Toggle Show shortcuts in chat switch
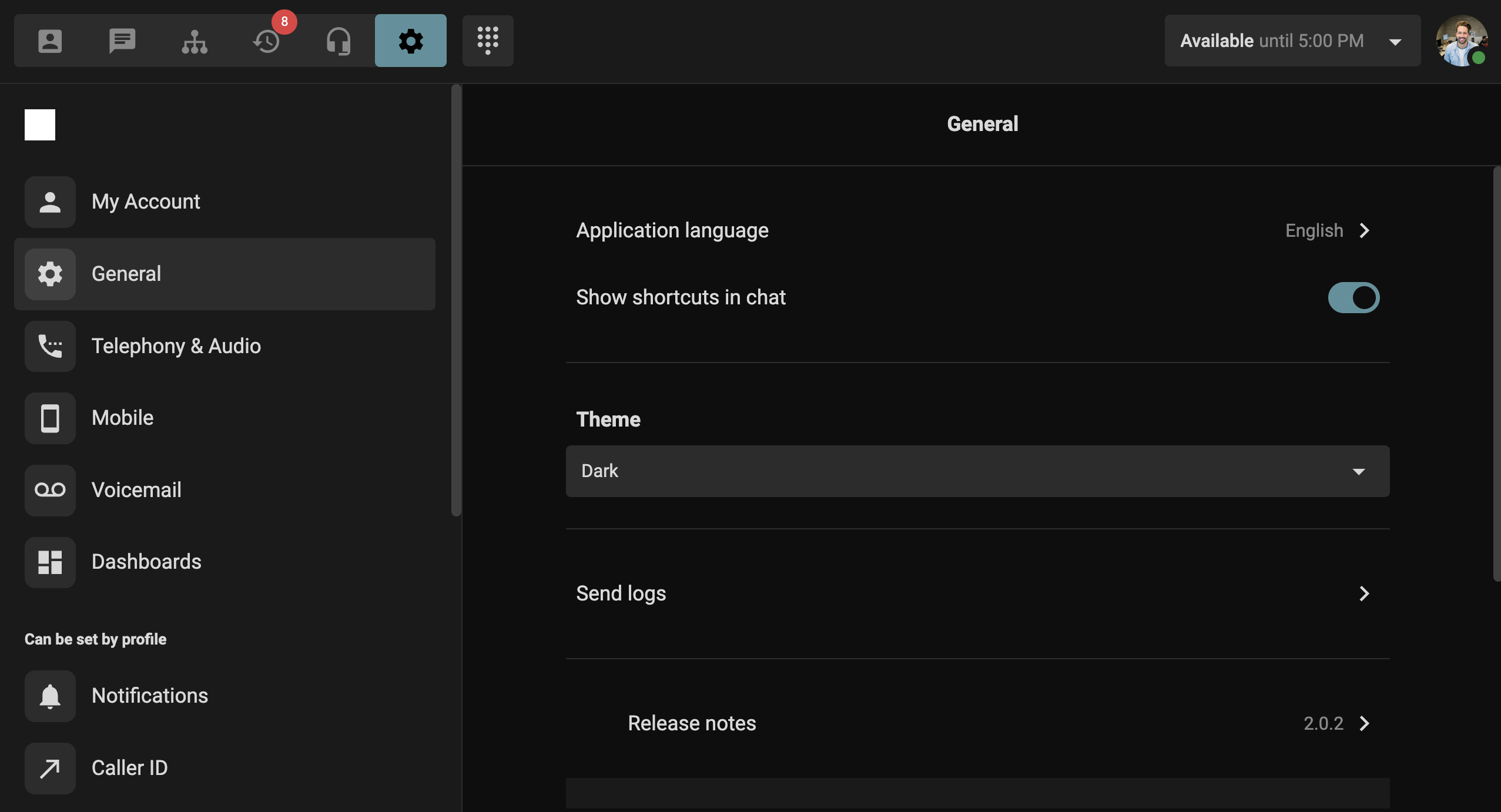Screen dimensions: 1501x812 coord(1353,298)
